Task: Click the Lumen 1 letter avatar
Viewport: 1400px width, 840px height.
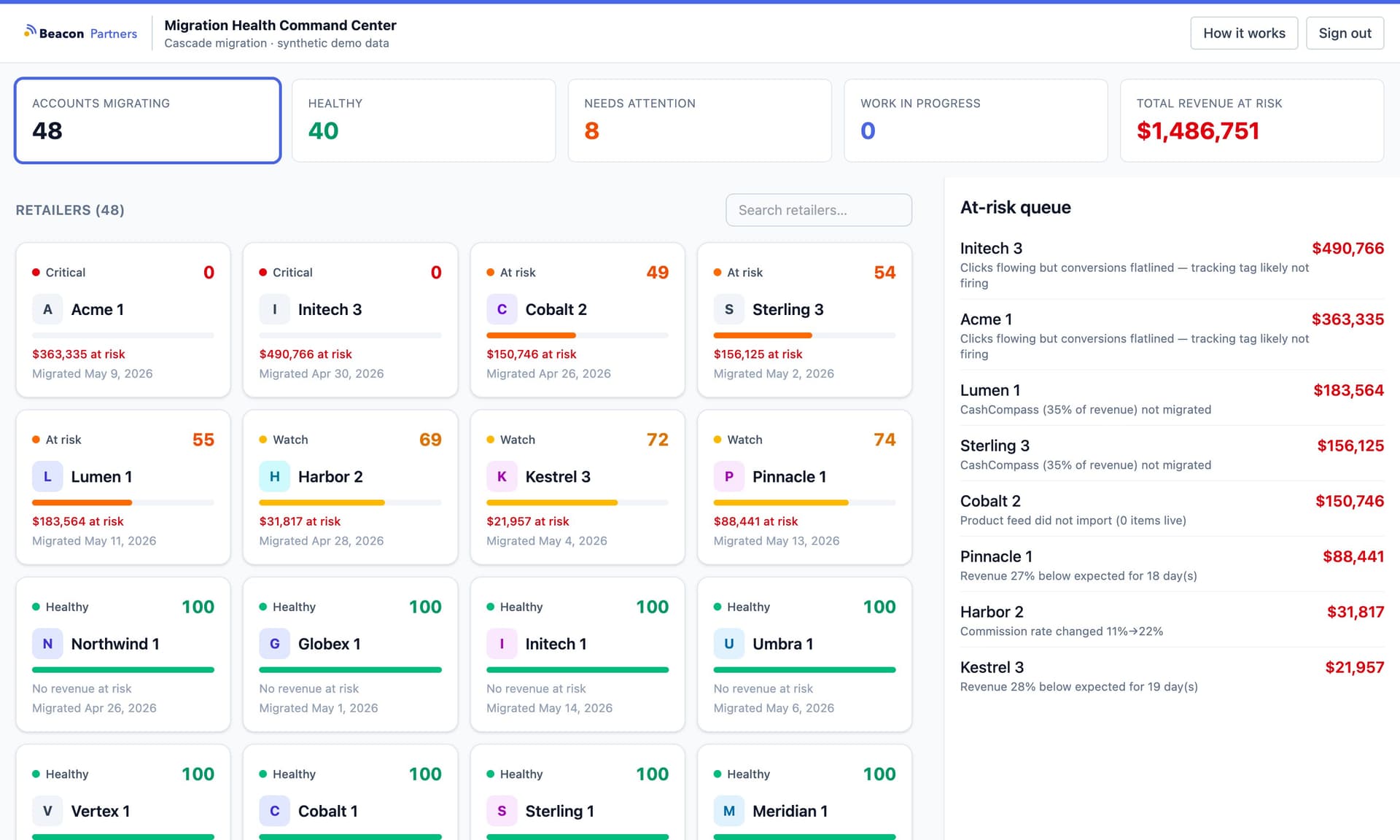Action: click(47, 477)
